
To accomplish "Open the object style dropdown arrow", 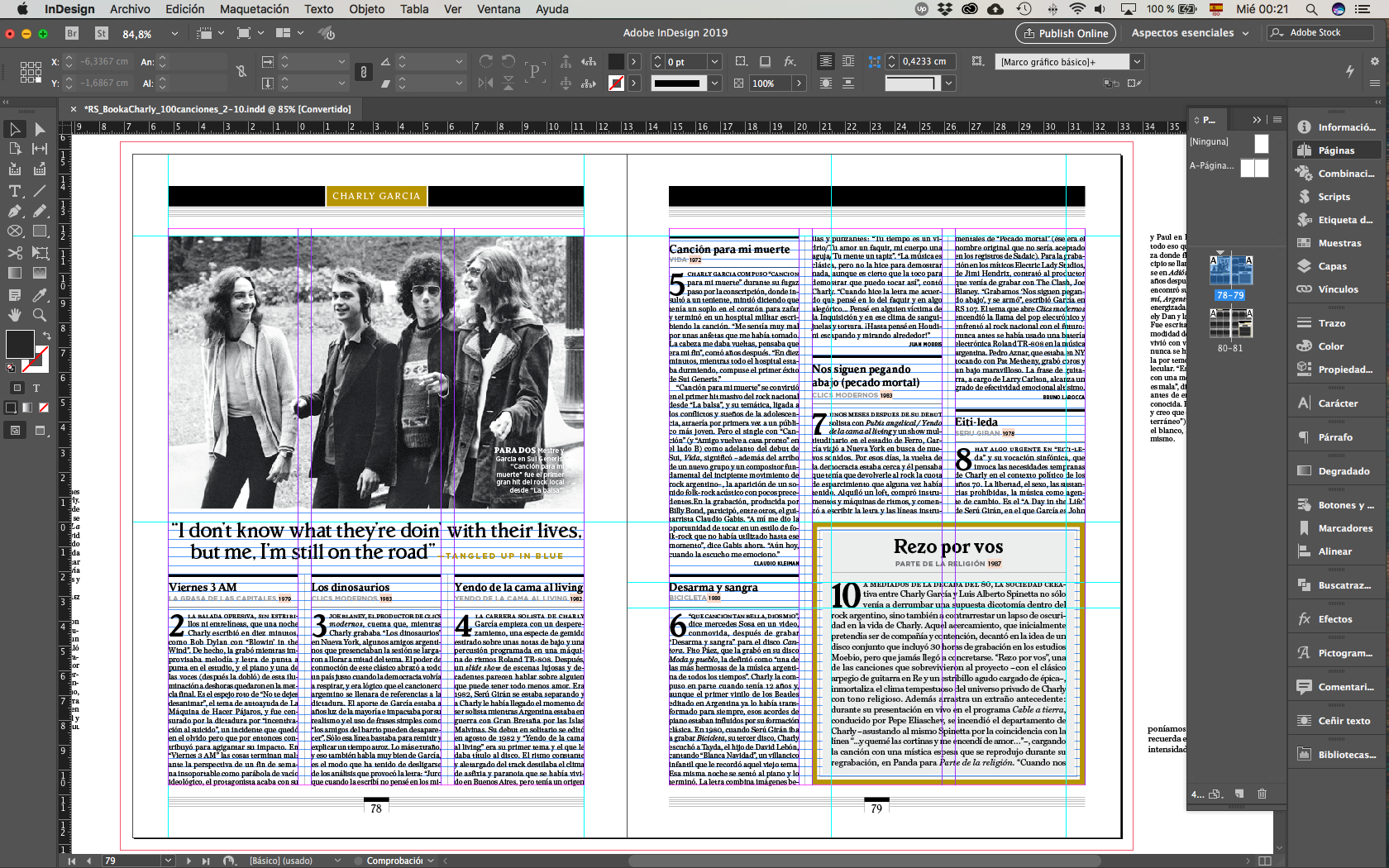I will pos(1138,61).
